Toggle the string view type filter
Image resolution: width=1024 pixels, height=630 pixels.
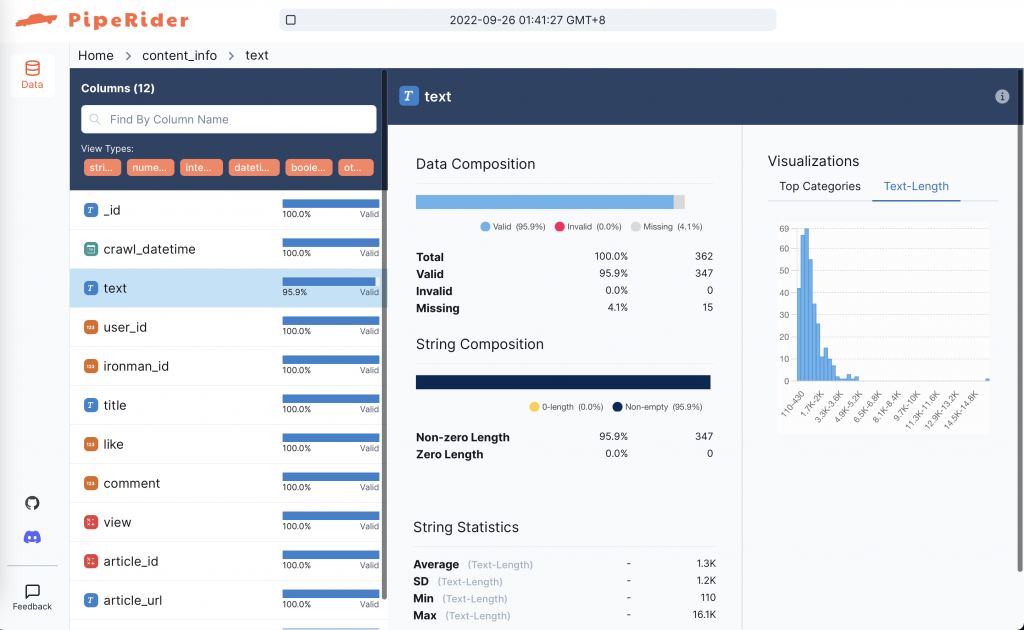(x=103, y=168)
